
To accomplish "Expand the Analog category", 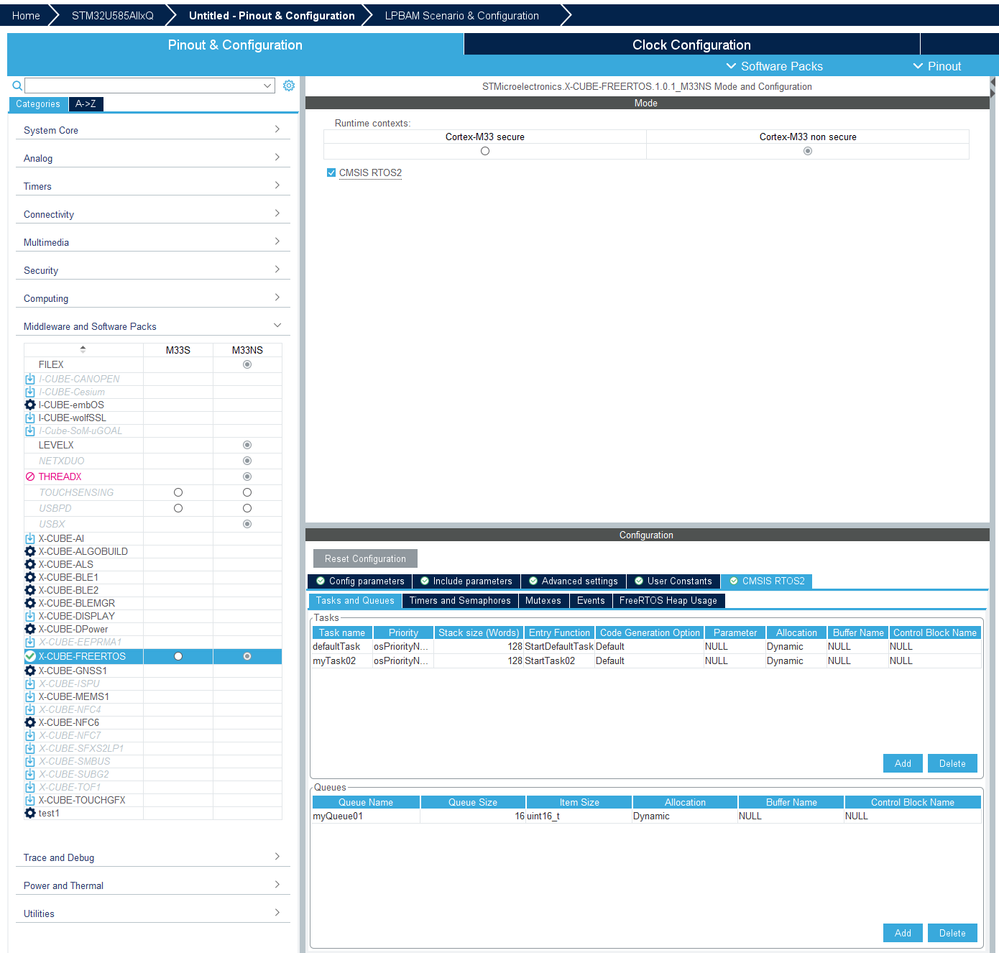I will pos(152,158).
